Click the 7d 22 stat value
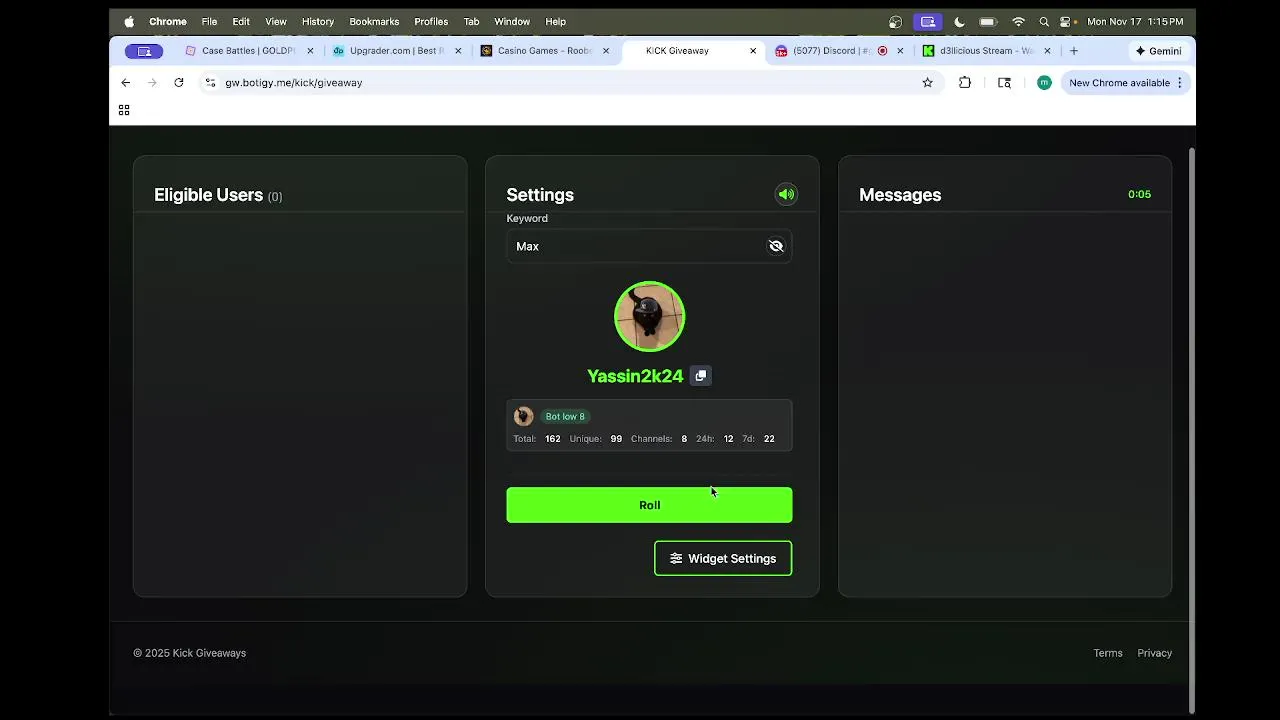Viewport: 1280px width, 720px height. 769,439
